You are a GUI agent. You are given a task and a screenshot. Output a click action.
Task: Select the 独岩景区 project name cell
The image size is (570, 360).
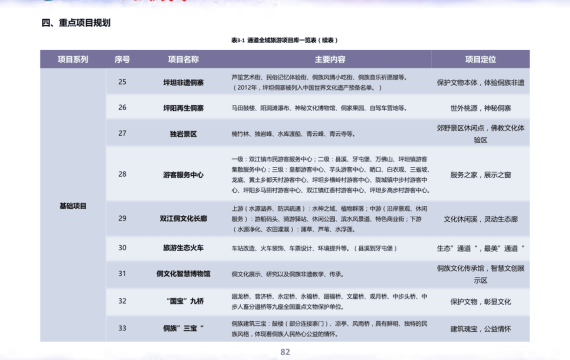183,134
